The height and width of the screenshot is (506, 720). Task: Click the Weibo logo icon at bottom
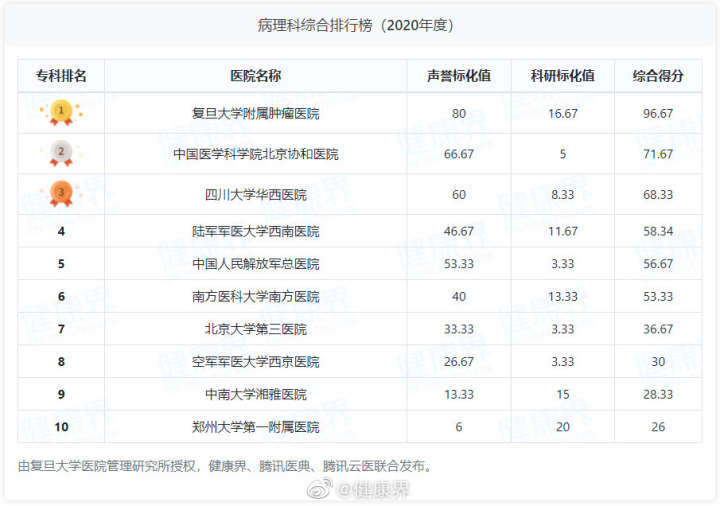tap(320, 489)
